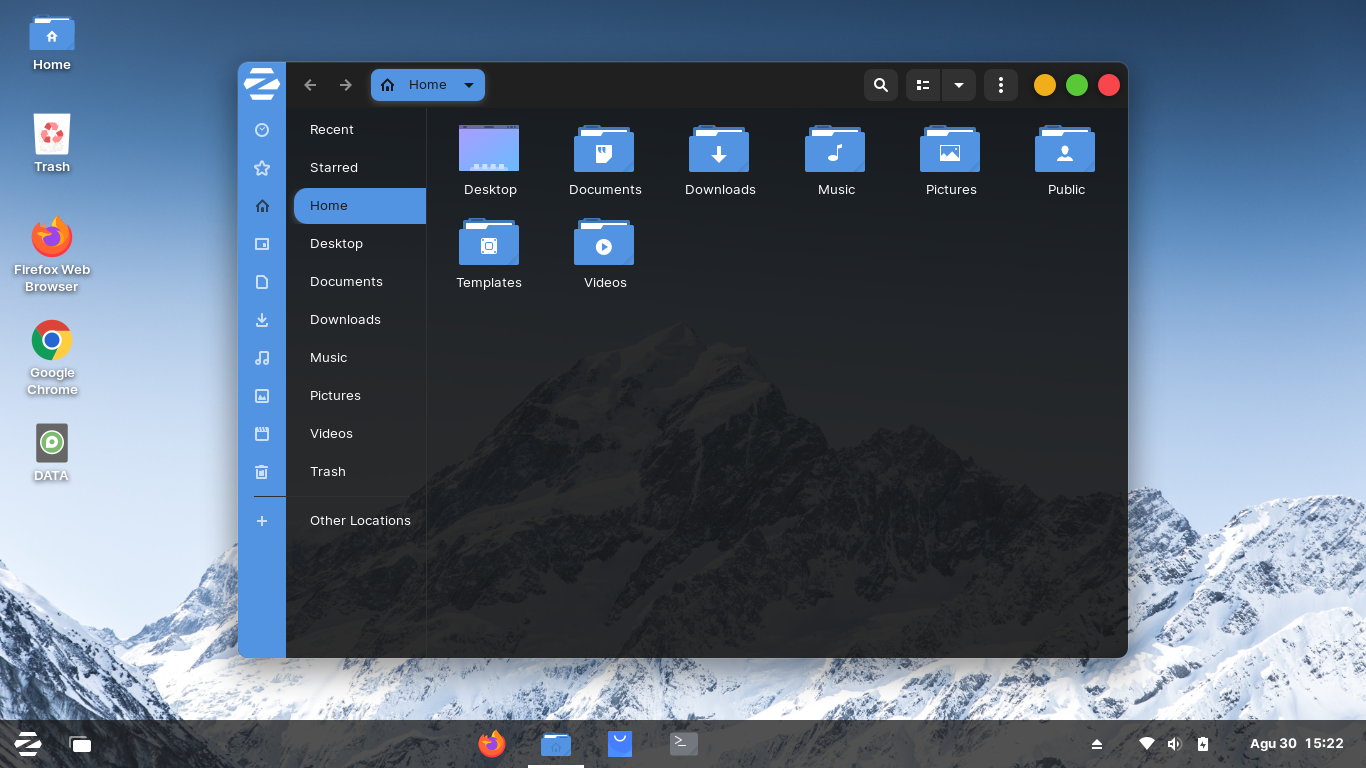Select Home in the sidebar
The width and height of the screenshot is (1366, 768).
(x=360, y=206)
